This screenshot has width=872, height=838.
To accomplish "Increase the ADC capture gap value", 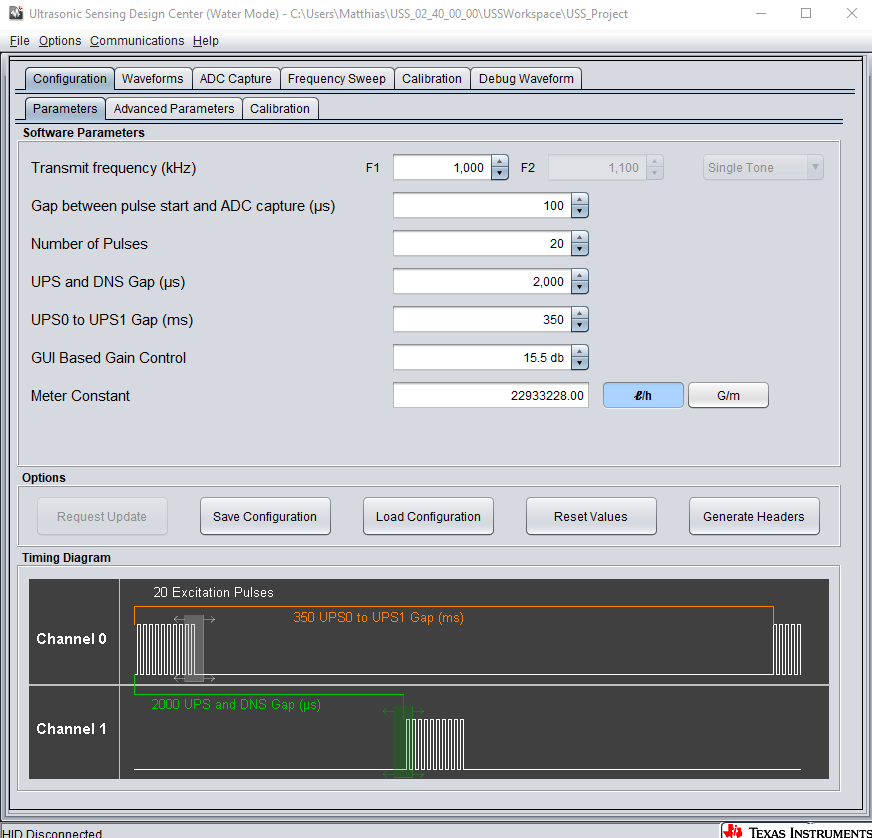I will (x=579, y=199).
